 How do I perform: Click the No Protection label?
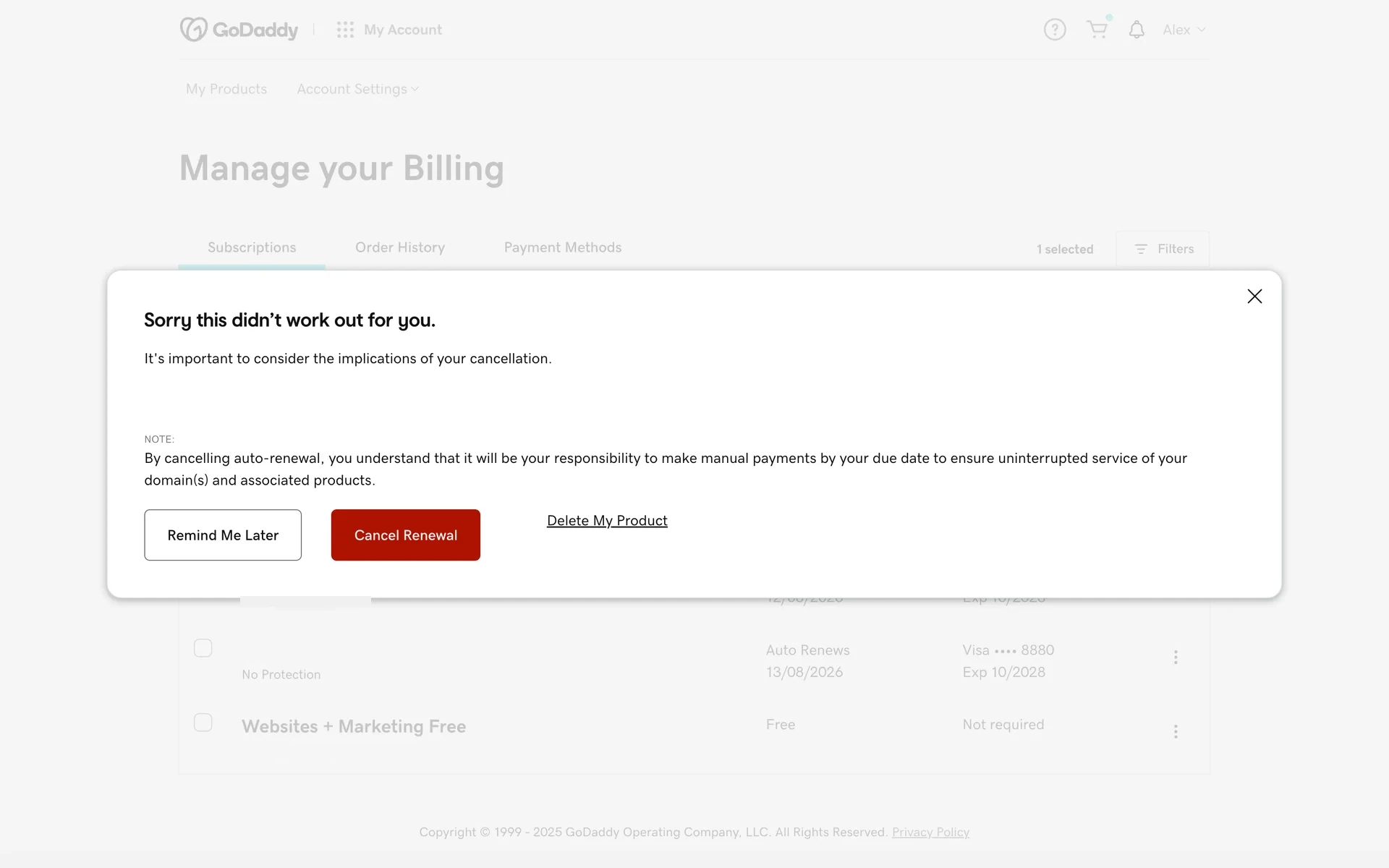(x=281, y=674)
